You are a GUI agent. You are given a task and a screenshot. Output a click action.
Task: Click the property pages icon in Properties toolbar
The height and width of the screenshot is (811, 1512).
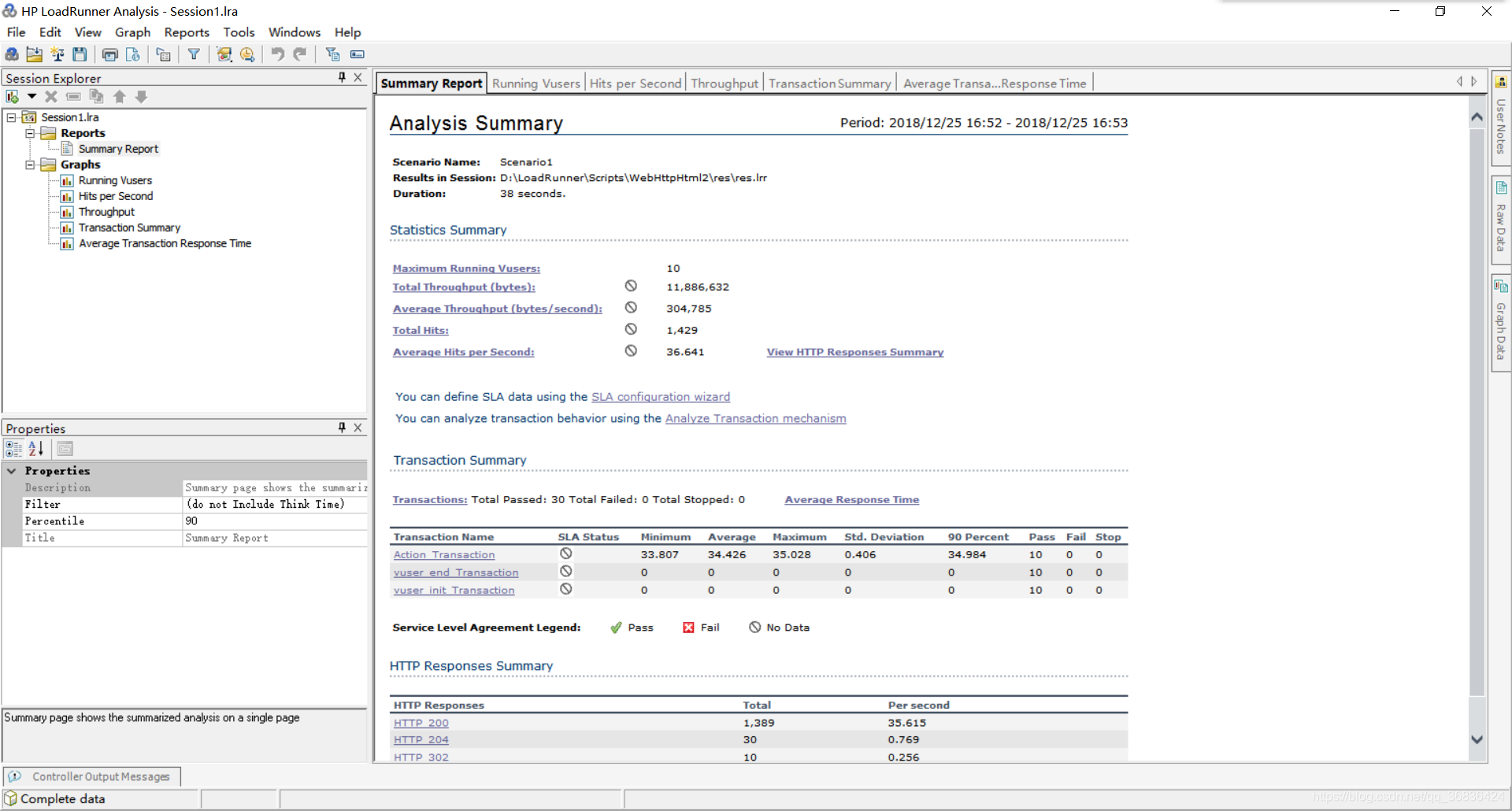65,449
